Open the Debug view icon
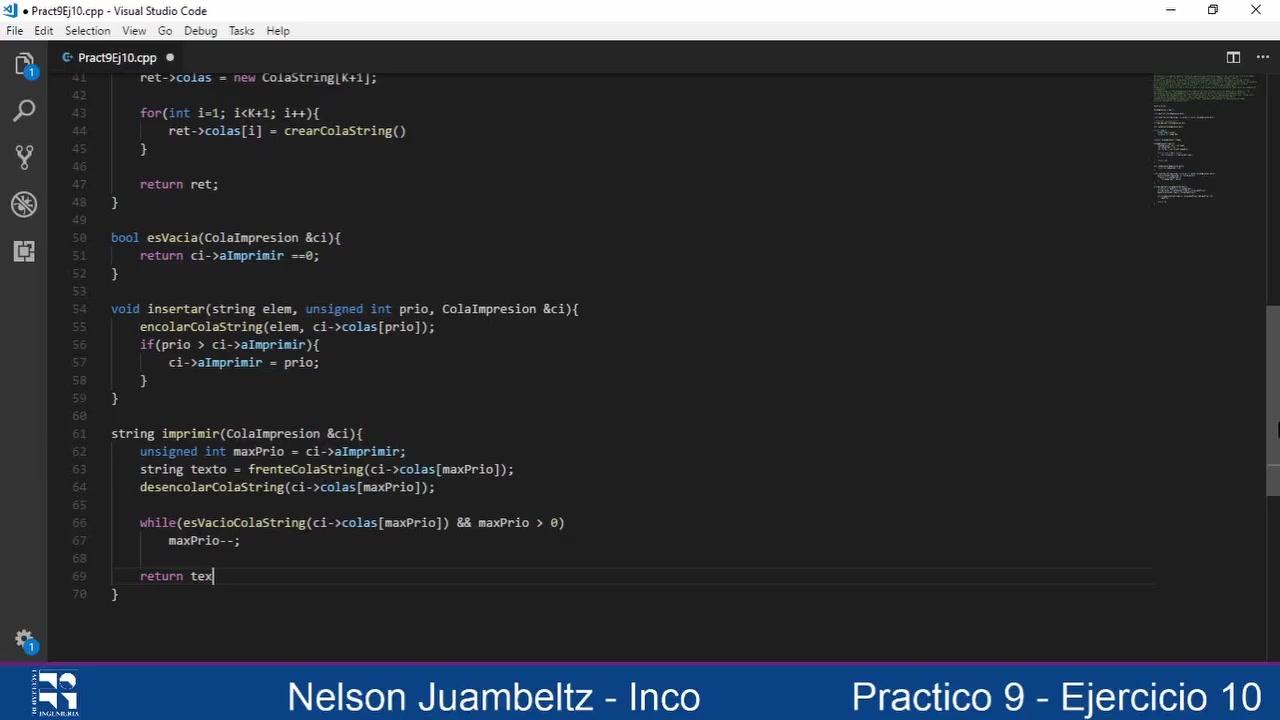Screen dimensions: 1280x720 [x=25, y=204]
